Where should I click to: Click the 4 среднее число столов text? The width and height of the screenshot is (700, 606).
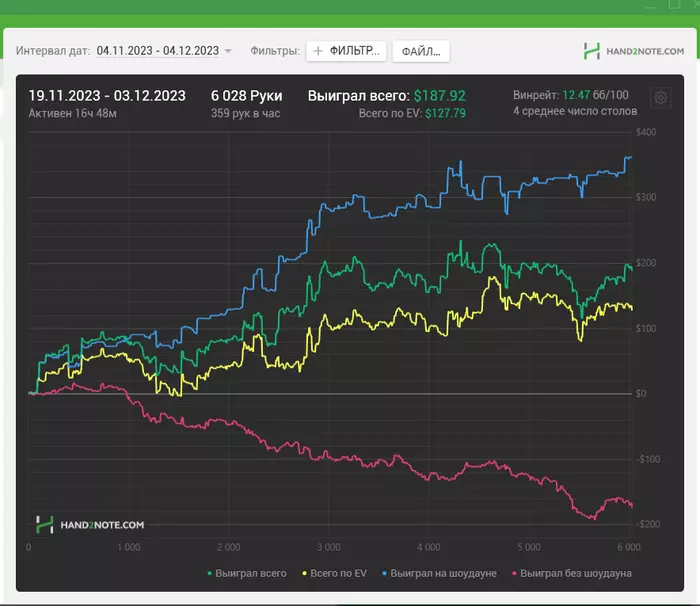tap(575, 111)
